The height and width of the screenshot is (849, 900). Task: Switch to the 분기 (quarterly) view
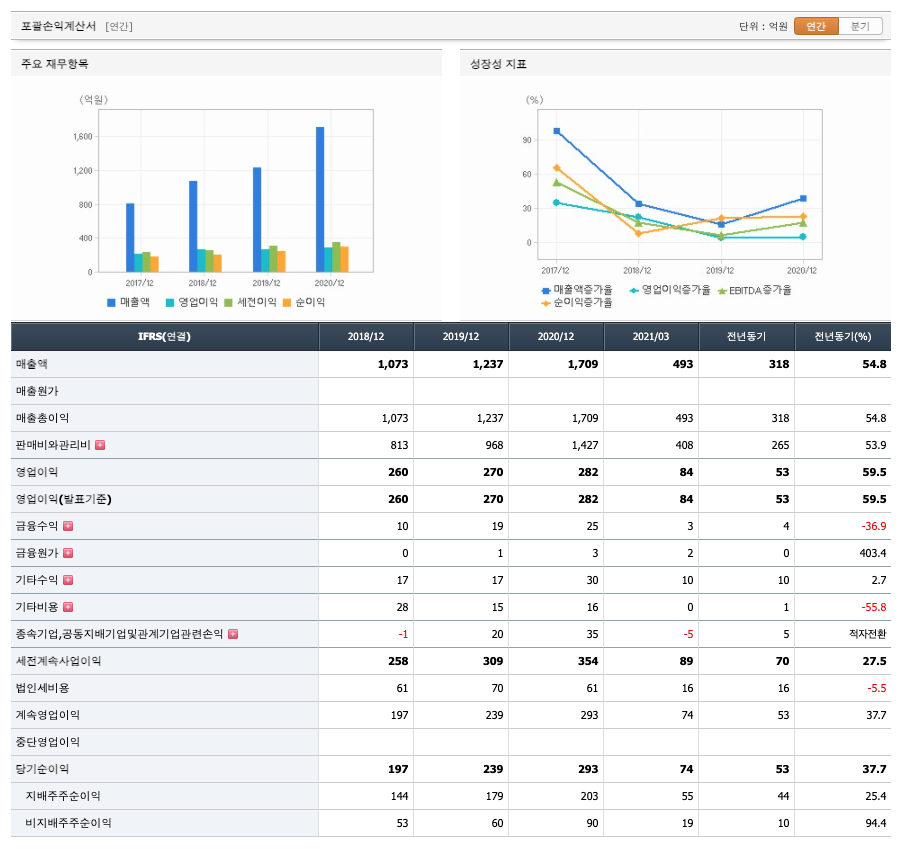tap(860, 26)
